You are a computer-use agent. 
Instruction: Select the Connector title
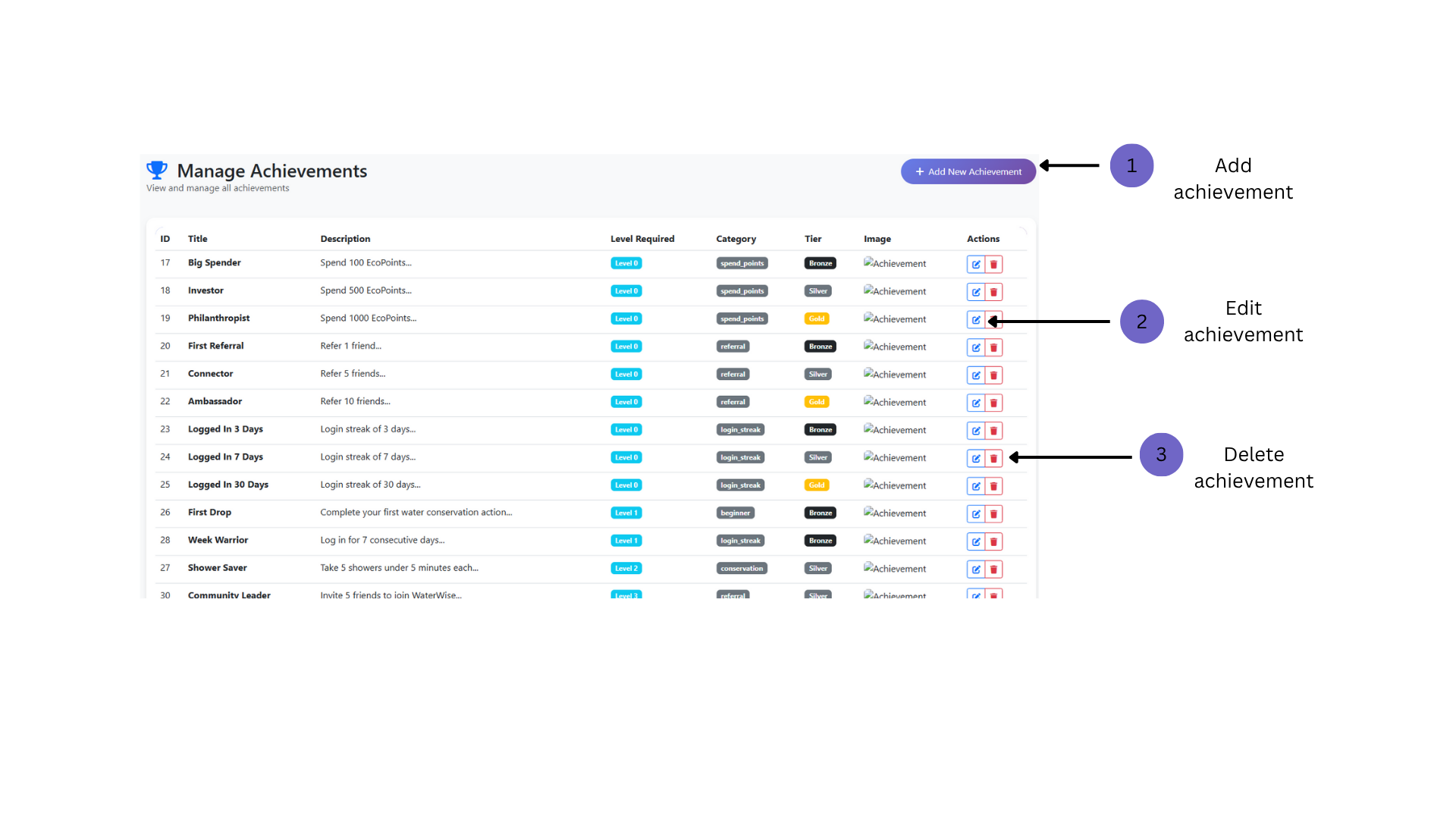[x=210, y=373]
